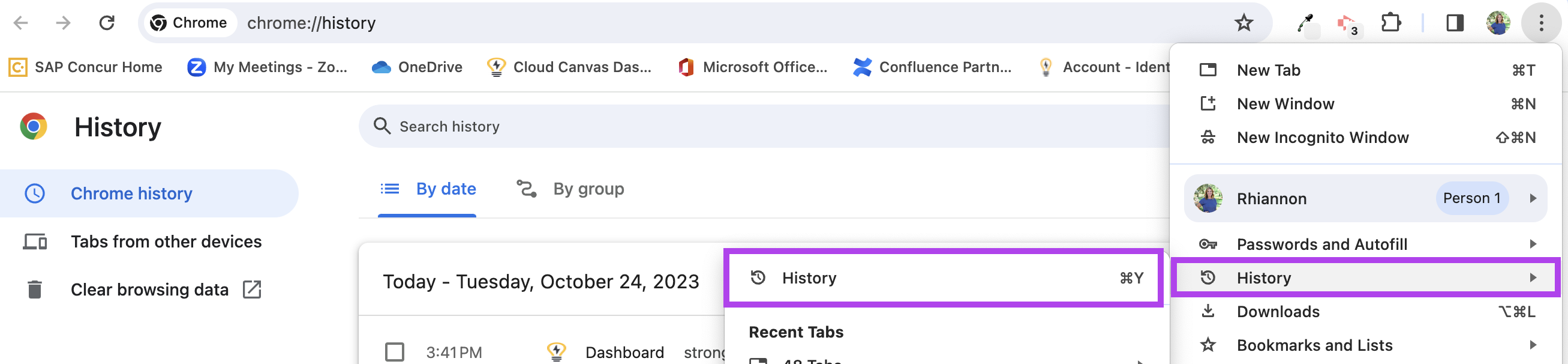Close the three-dot Chrome menu
This screenshot has height=364, width=1568.
pyautogui.click(x=1541, y=23)
